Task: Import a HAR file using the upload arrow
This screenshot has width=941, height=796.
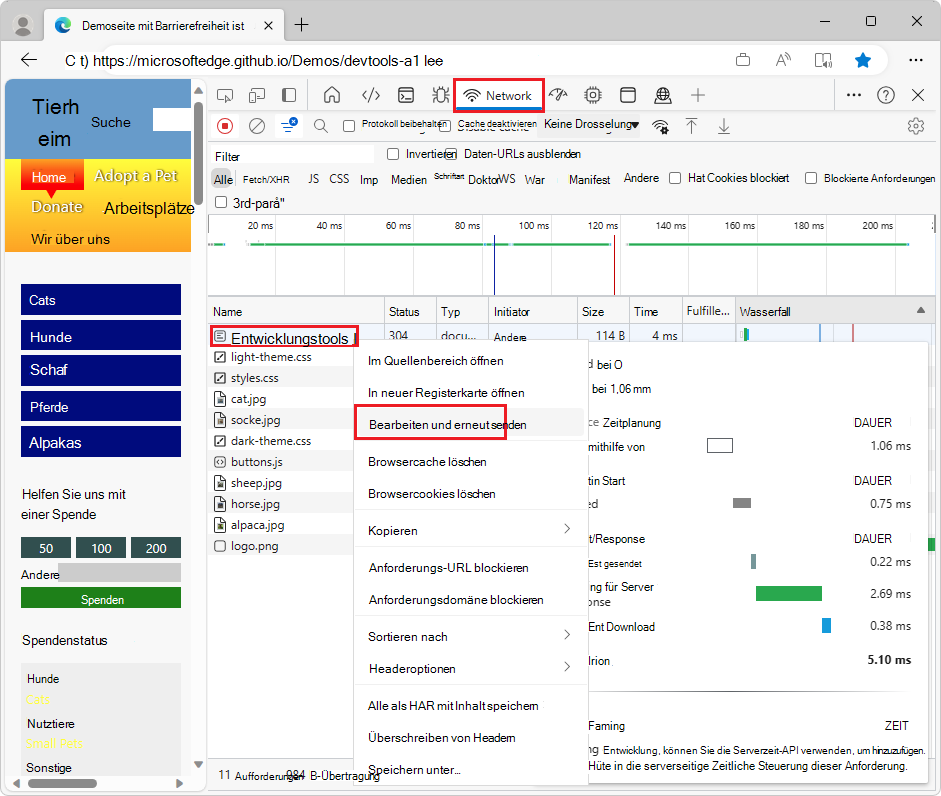Action: click(691, 126)
